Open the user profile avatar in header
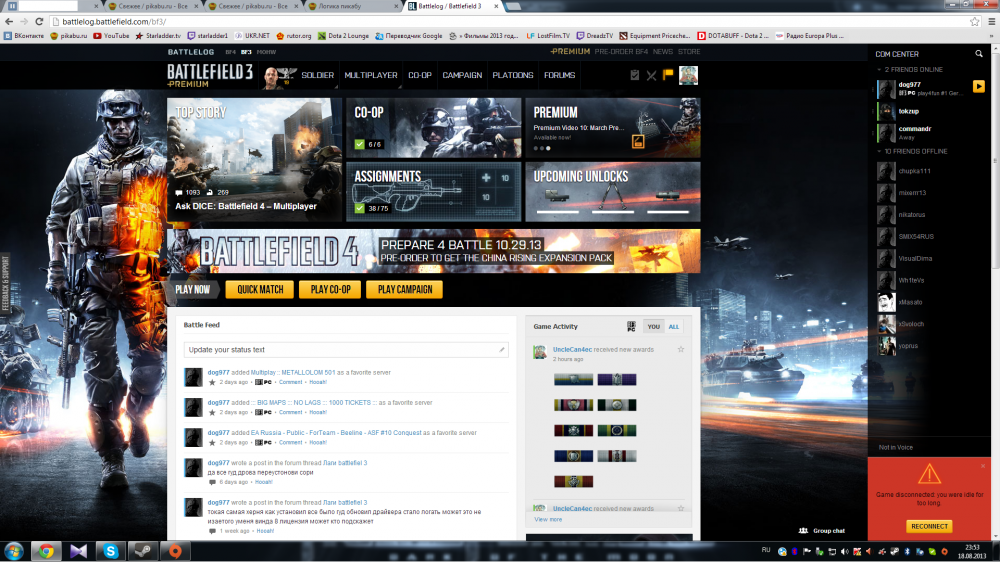The width and height of the screenshot is (1000, 563). pyautogui.click(x=688, y=75)
